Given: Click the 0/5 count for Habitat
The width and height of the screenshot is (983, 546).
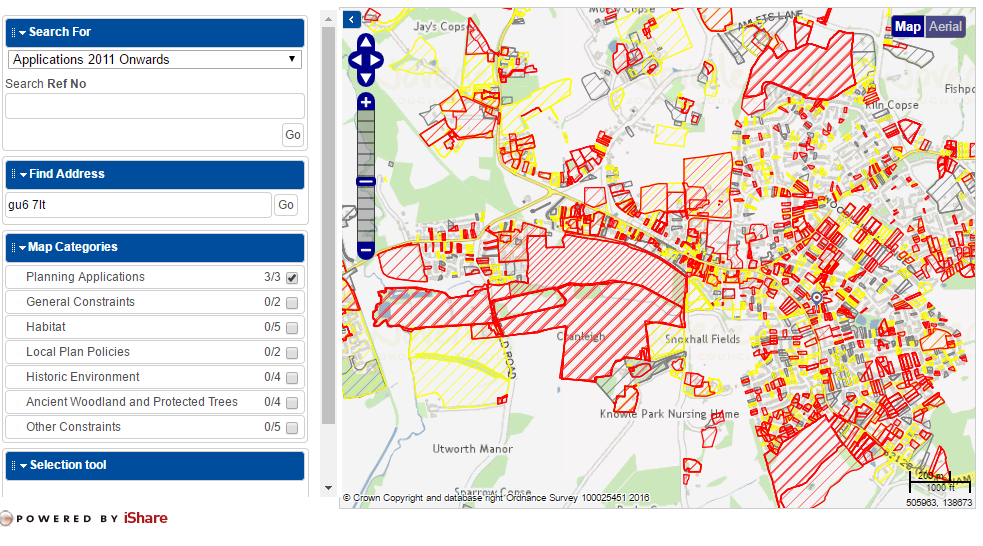Looking at the screenshot, I should 272,327.
